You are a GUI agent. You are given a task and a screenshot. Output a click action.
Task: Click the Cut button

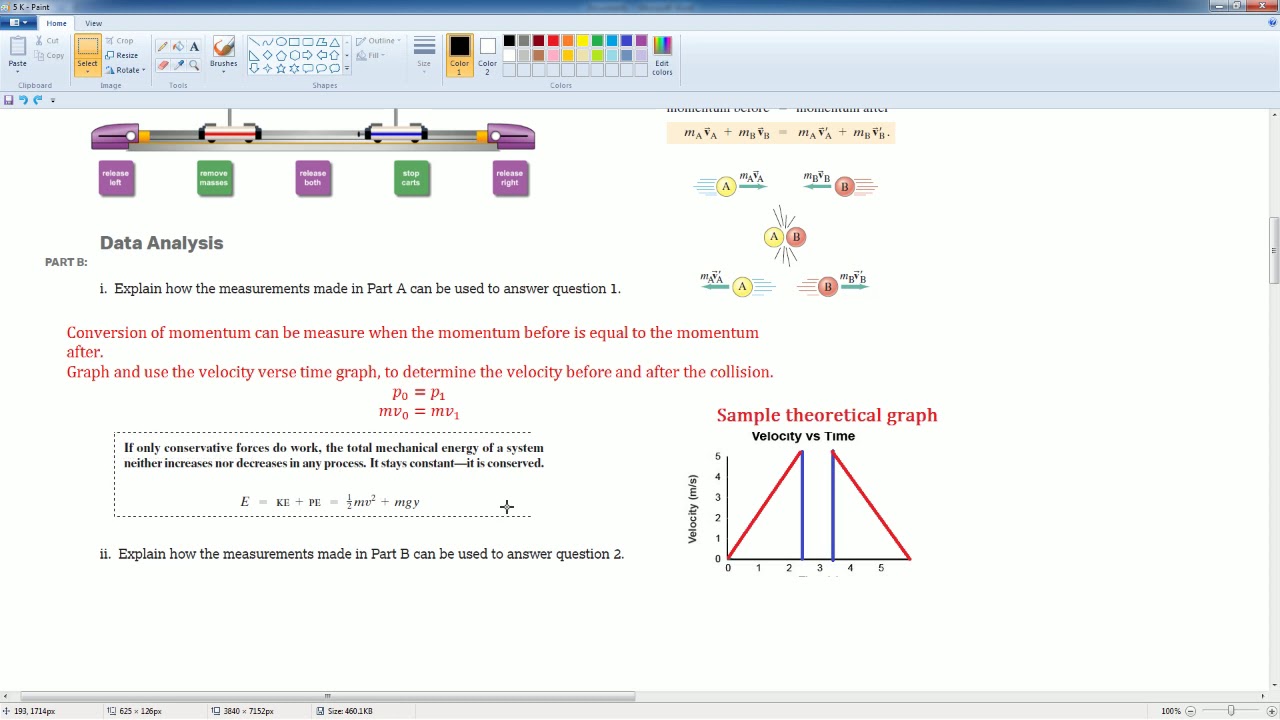click(46, 41)
